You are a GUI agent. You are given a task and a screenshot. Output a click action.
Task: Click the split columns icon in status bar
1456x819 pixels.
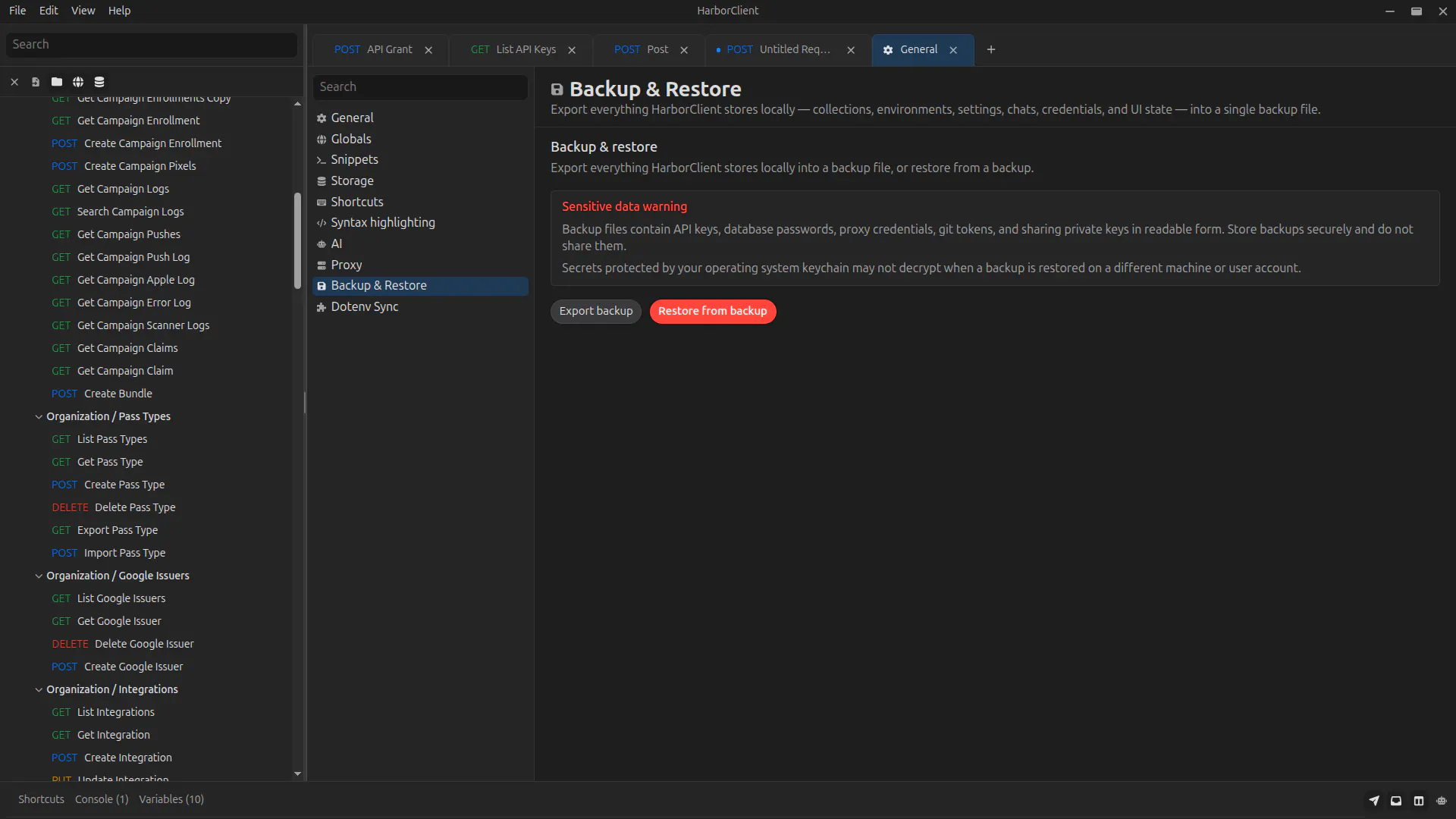coord(1419,800)
